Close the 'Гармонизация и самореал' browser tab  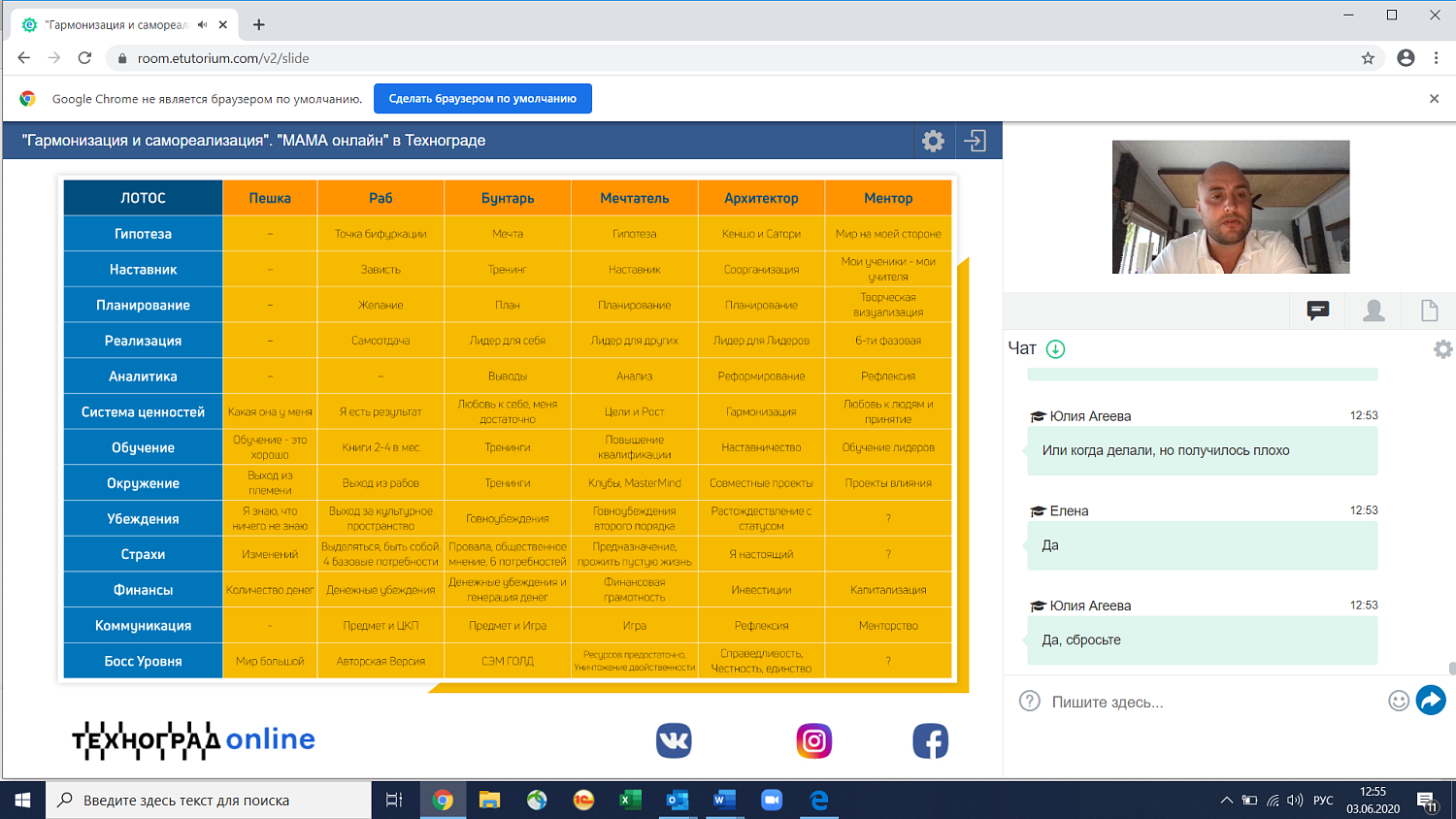coord(224,25)
